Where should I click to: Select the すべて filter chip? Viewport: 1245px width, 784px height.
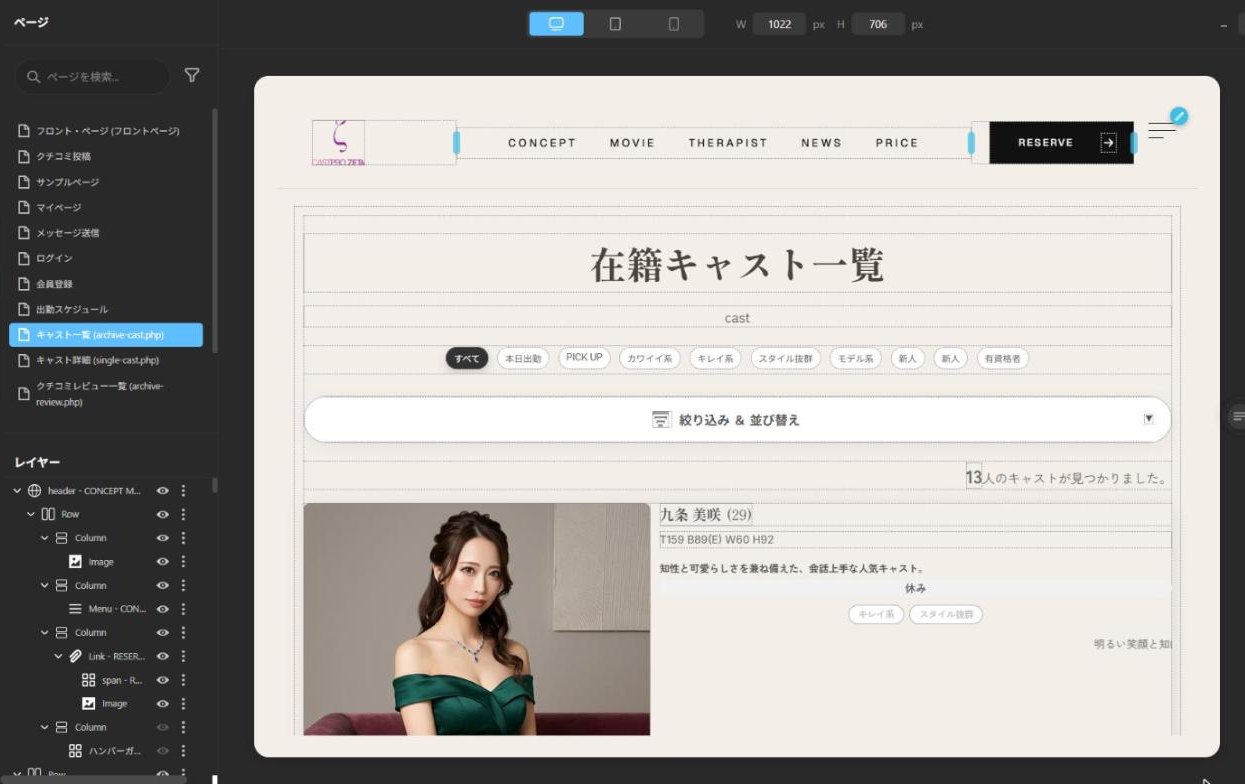coord(467,358)
